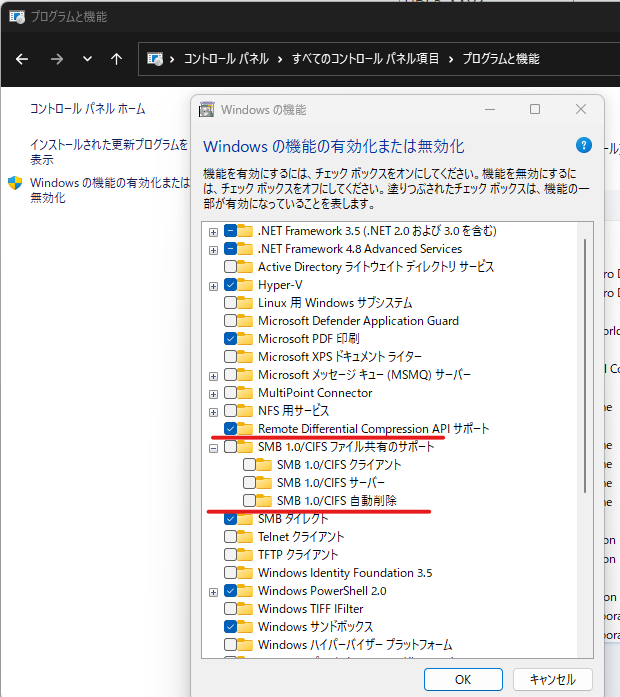The width and height of the screenshot is (620, 697).
Task: Open chevron after コントロール パネル breadcrumb
Action: pyautogui.click(x=280, y=59)
